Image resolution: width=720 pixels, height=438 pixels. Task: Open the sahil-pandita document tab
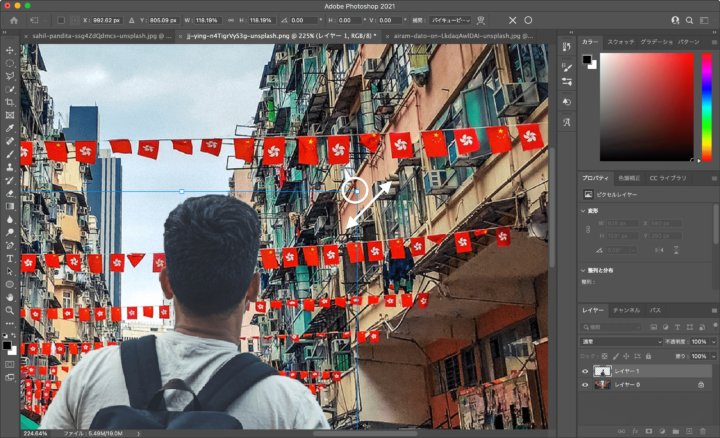click(x=100, y=35)
